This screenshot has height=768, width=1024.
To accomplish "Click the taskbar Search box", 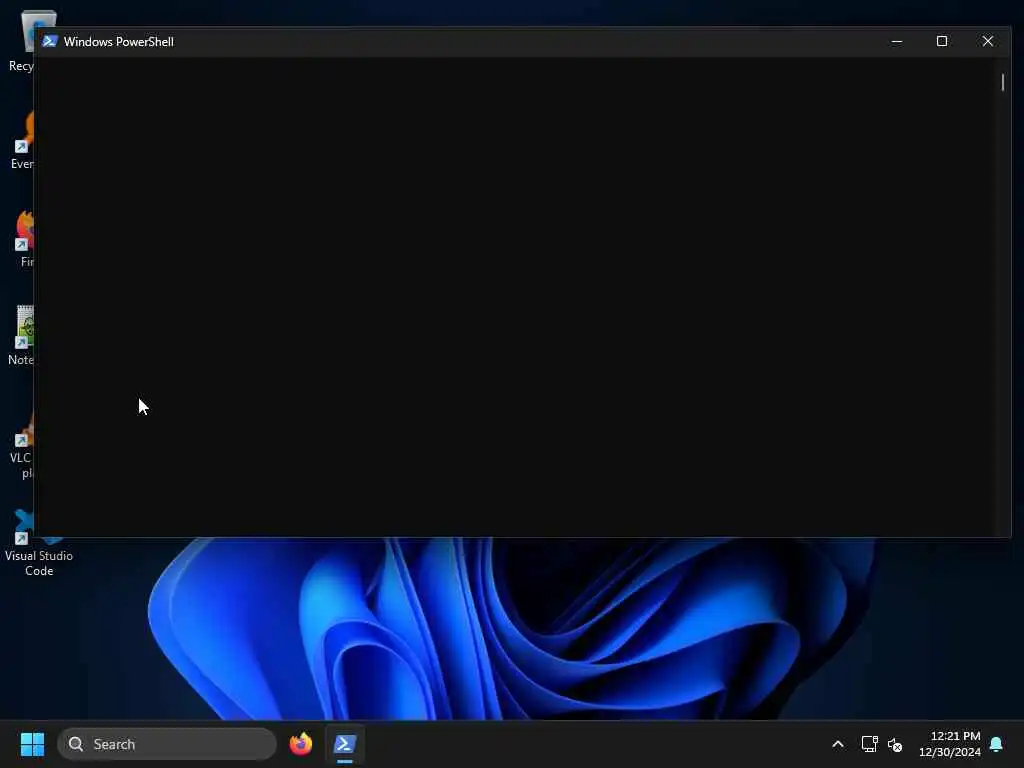I will tap(167, 744).
